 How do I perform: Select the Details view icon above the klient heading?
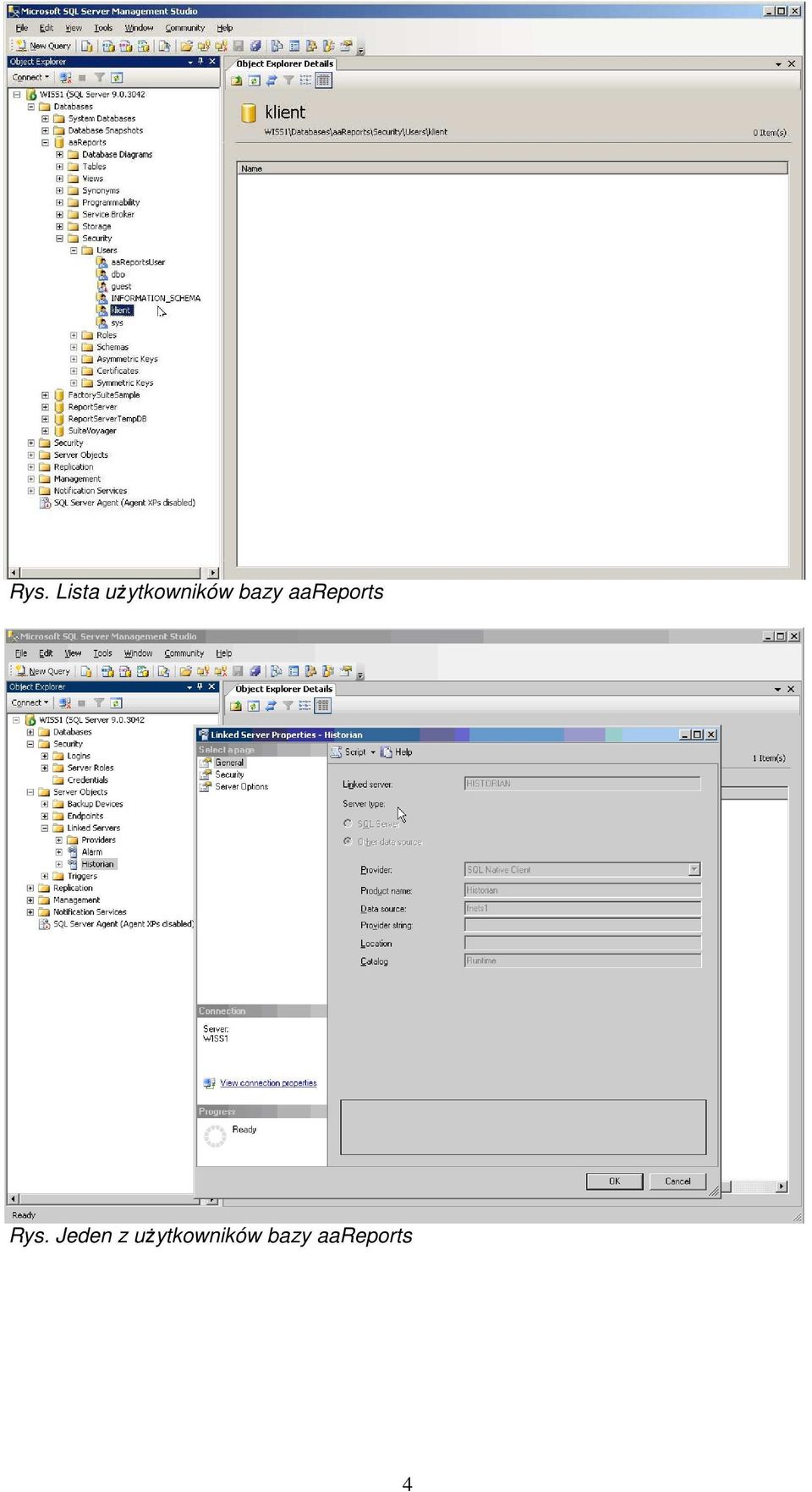(323, 80)
